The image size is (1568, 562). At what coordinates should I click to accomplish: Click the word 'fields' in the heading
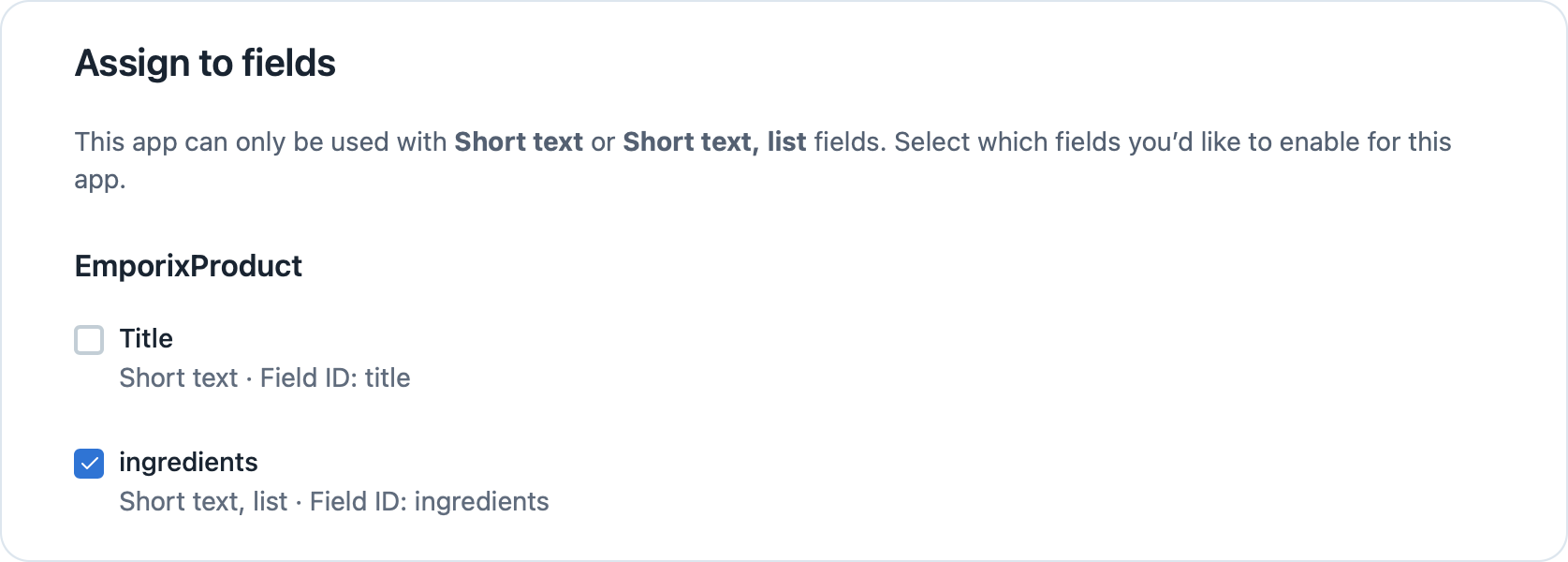coord(288,64)
